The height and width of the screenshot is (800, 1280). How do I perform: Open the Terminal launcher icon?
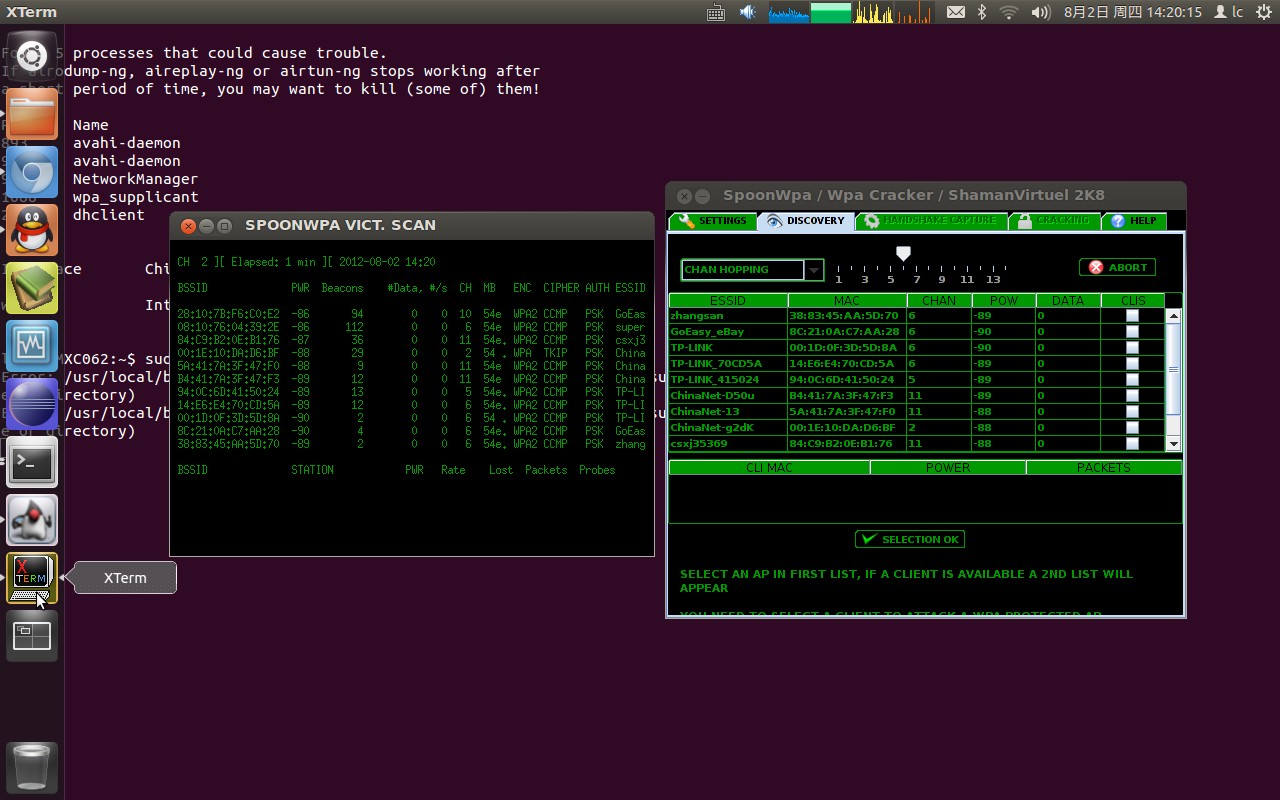32,462
